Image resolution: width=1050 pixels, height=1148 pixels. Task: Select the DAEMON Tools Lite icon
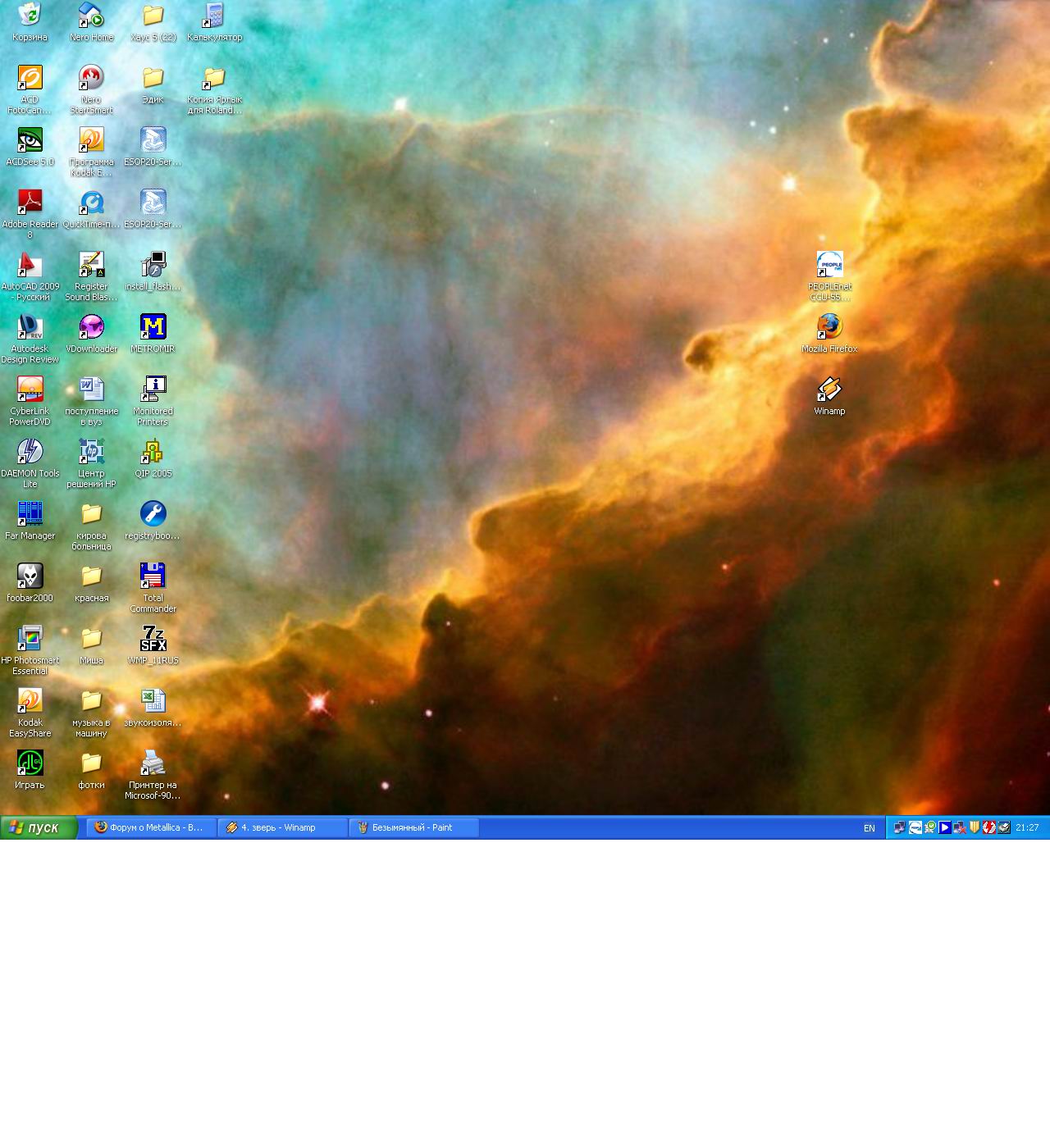coord(30,452)
